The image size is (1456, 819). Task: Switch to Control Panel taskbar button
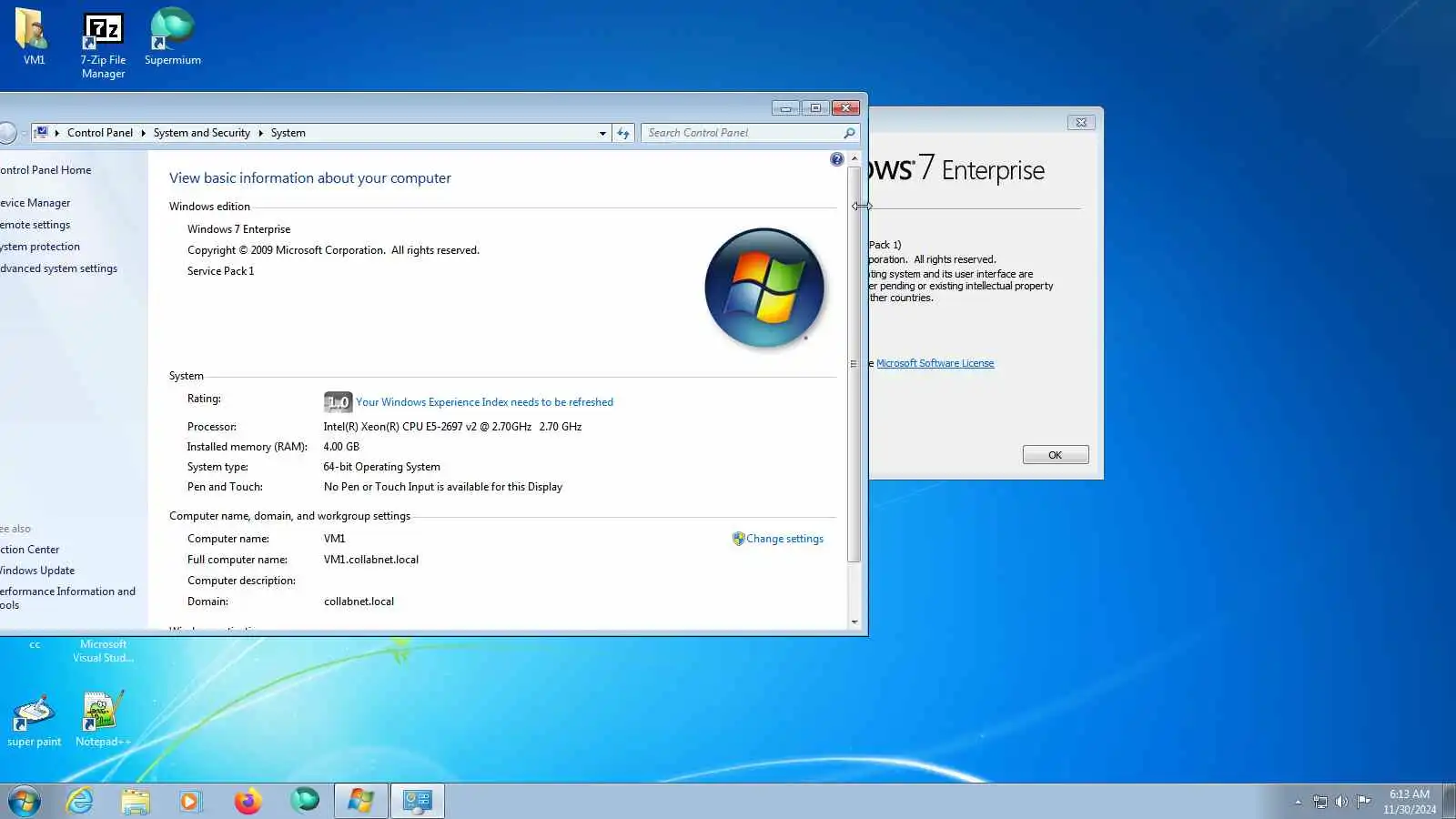tap(418, 801)
